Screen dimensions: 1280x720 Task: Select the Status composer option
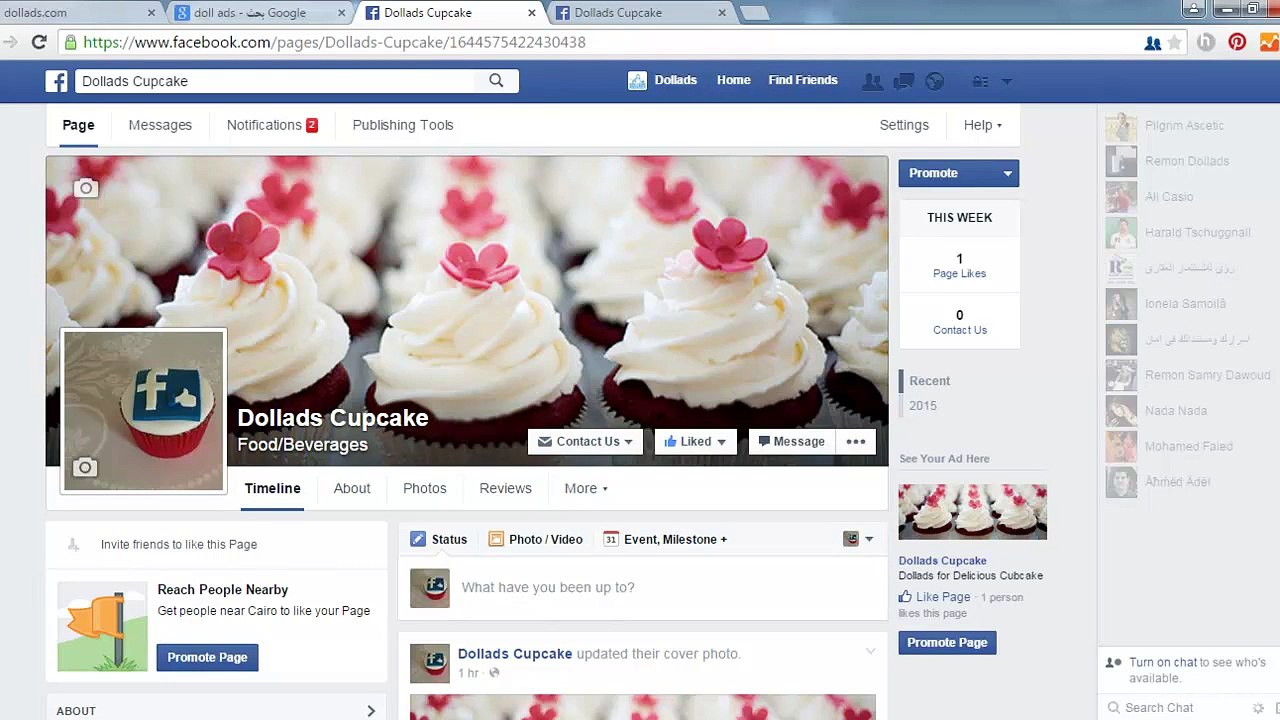pos(439,539)
